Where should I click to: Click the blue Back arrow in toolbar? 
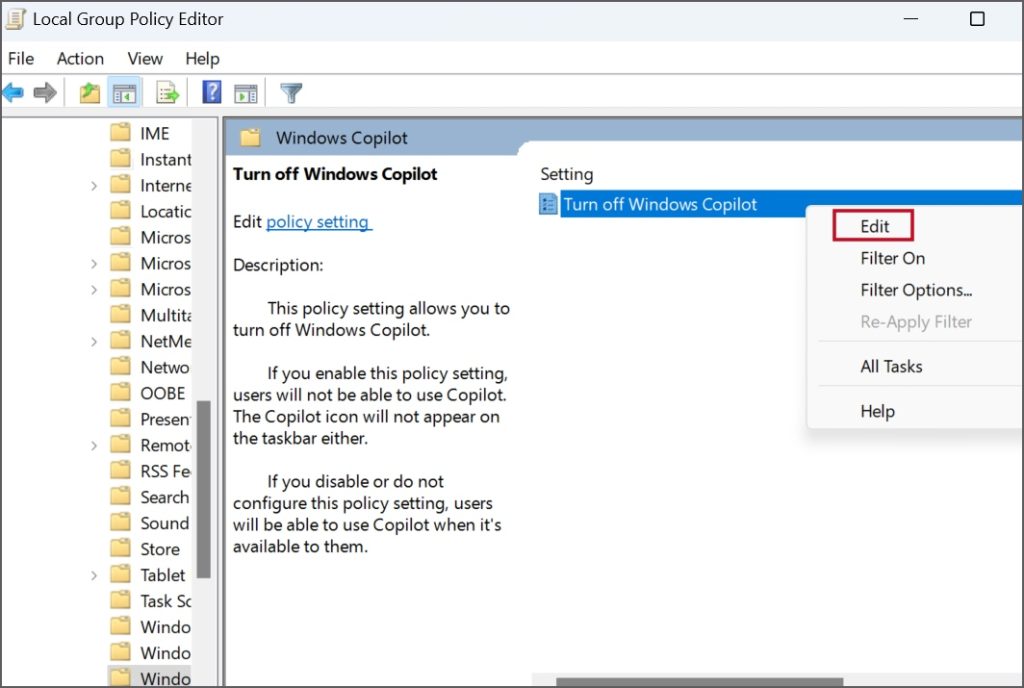[13, 93]
